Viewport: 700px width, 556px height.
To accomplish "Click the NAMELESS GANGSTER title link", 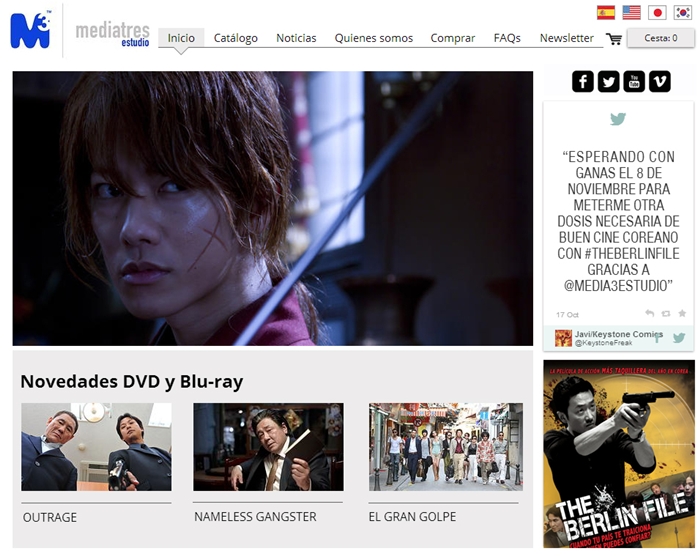I will pyautogui.click(x=255, y=517).
